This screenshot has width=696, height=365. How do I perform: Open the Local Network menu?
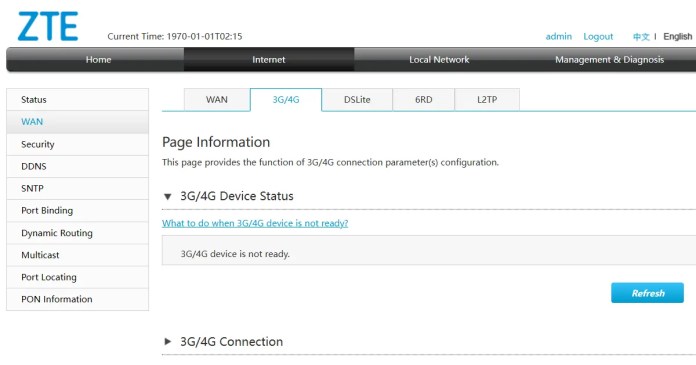[439, 60]
